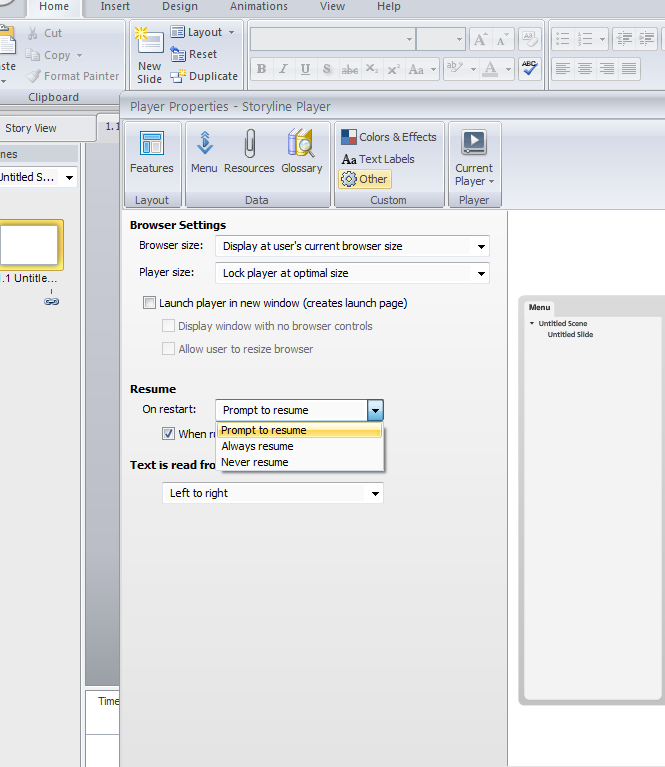Image resolution: width=665 pixels, height=767 pixels.
Task: Open the Browser size dropdown
Action: (352, 246)
